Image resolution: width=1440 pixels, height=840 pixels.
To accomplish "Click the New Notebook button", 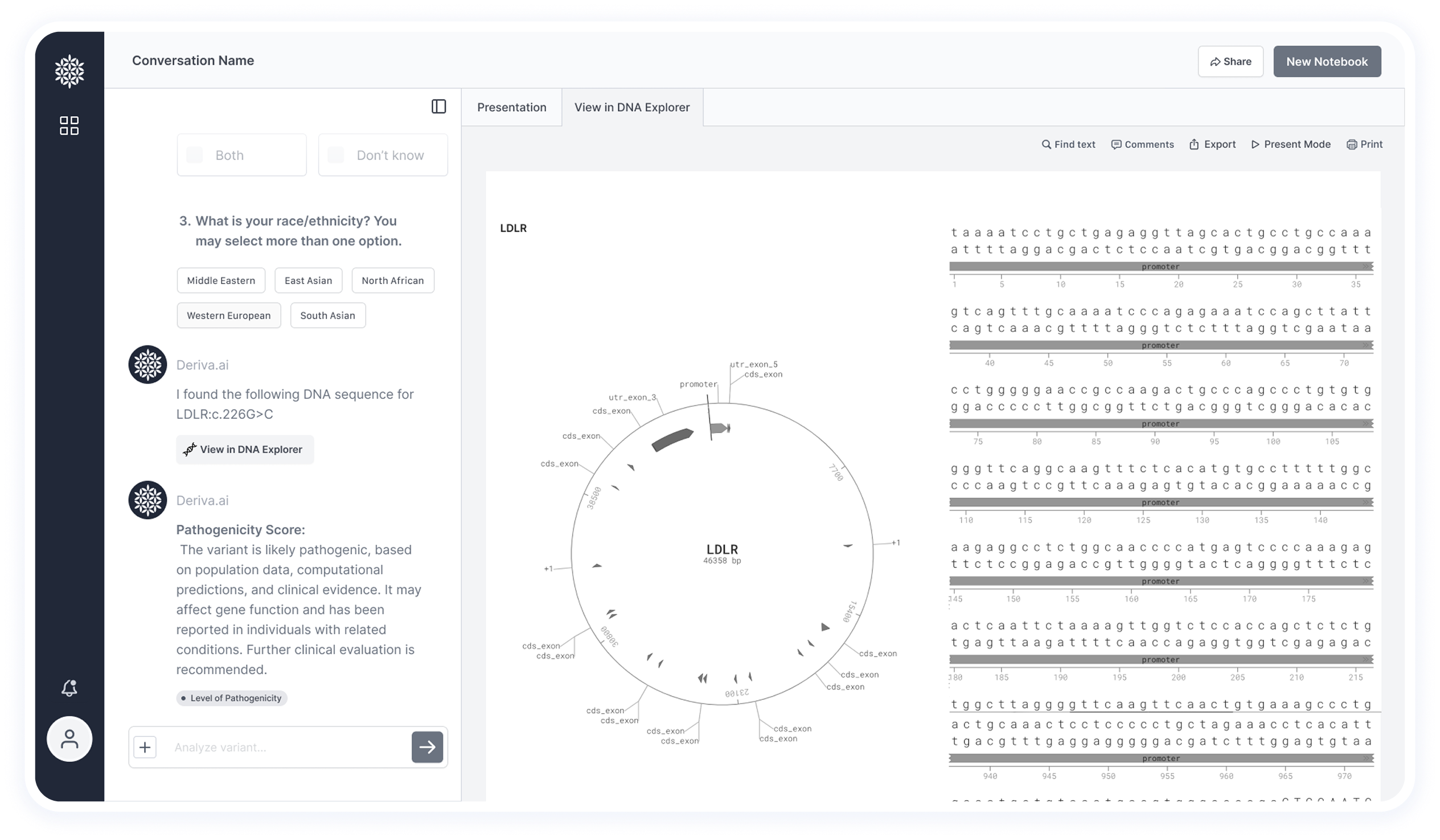I will click(1326, 61).
